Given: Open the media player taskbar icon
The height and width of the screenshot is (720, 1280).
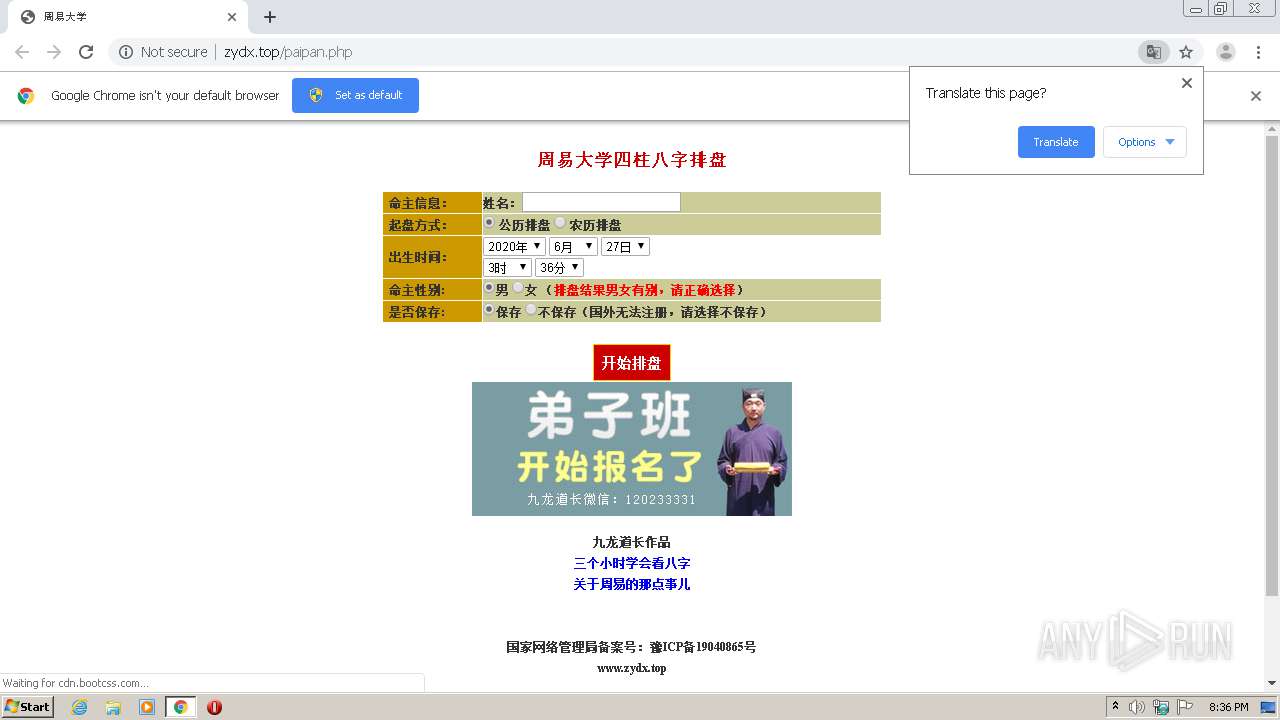Looking at the screenshot, I should point(147,707).
